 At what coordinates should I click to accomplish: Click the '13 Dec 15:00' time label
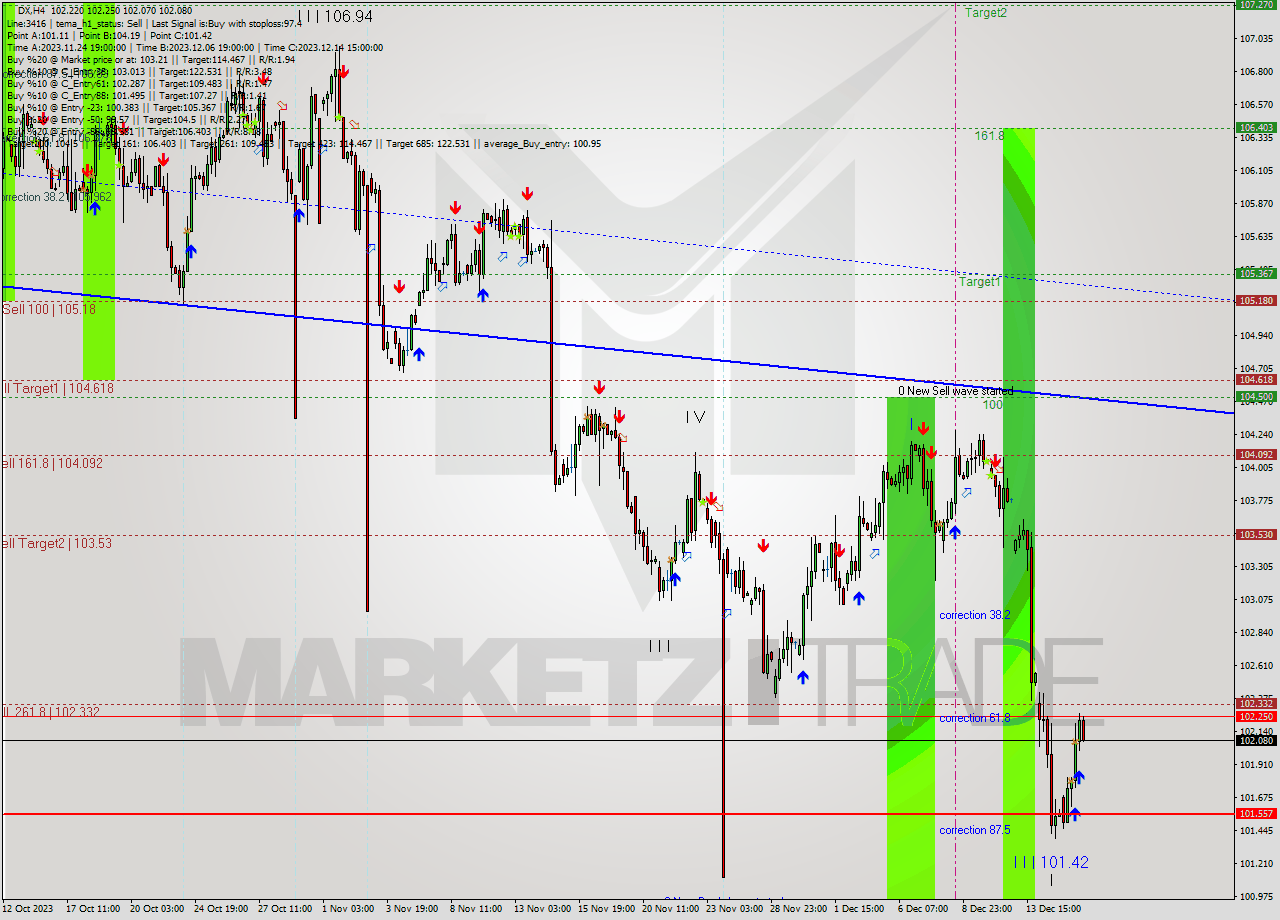point(1052,909)
